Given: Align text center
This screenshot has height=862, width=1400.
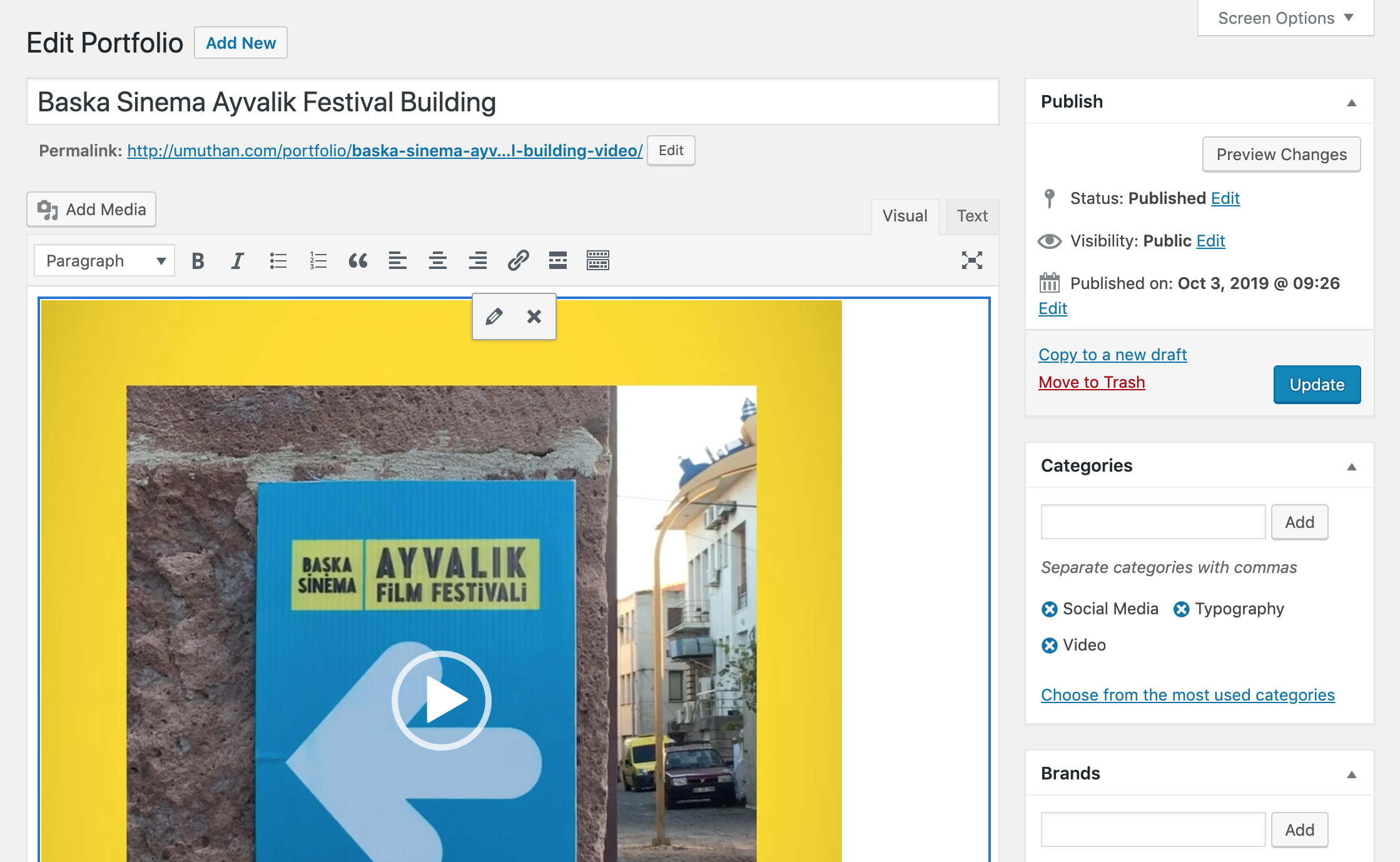Looking at the screenshot, I should click(438, 260).
